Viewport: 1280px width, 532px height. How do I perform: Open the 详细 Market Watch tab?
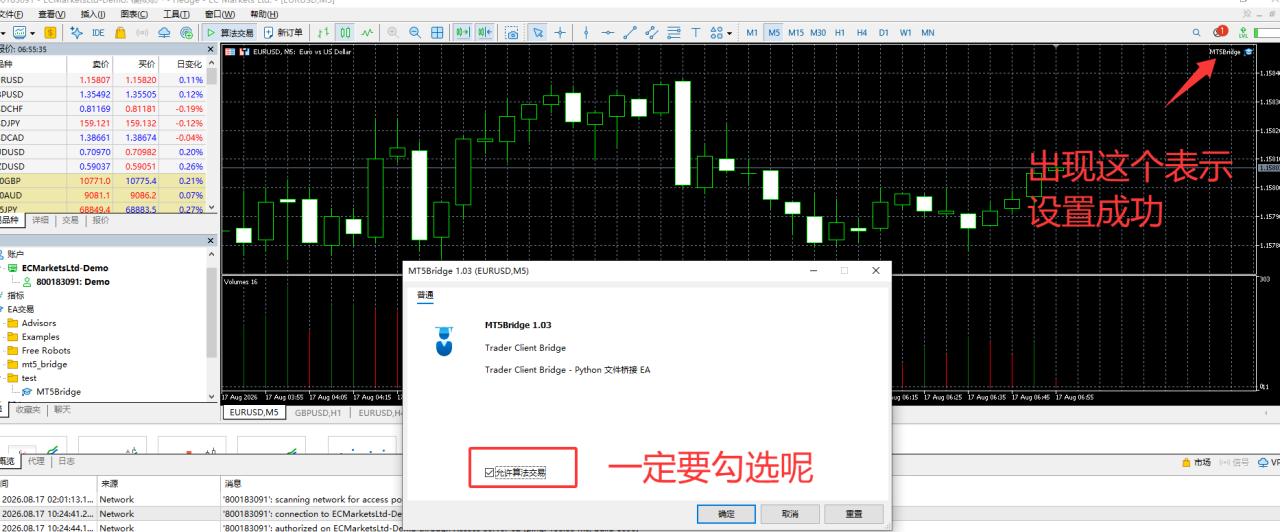click(x=41, y=220)
